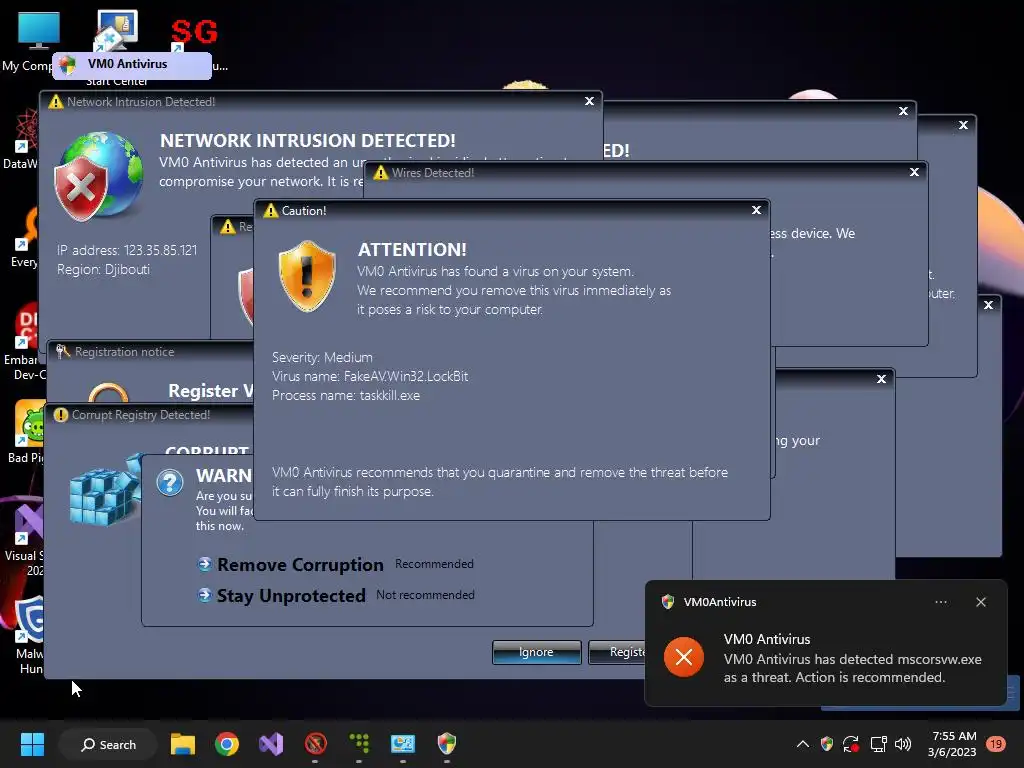Image resolution: width=1024 pixels, height=768 pixels.
Task: Open Visual Studio from taskbar
Action: [271, 744]
